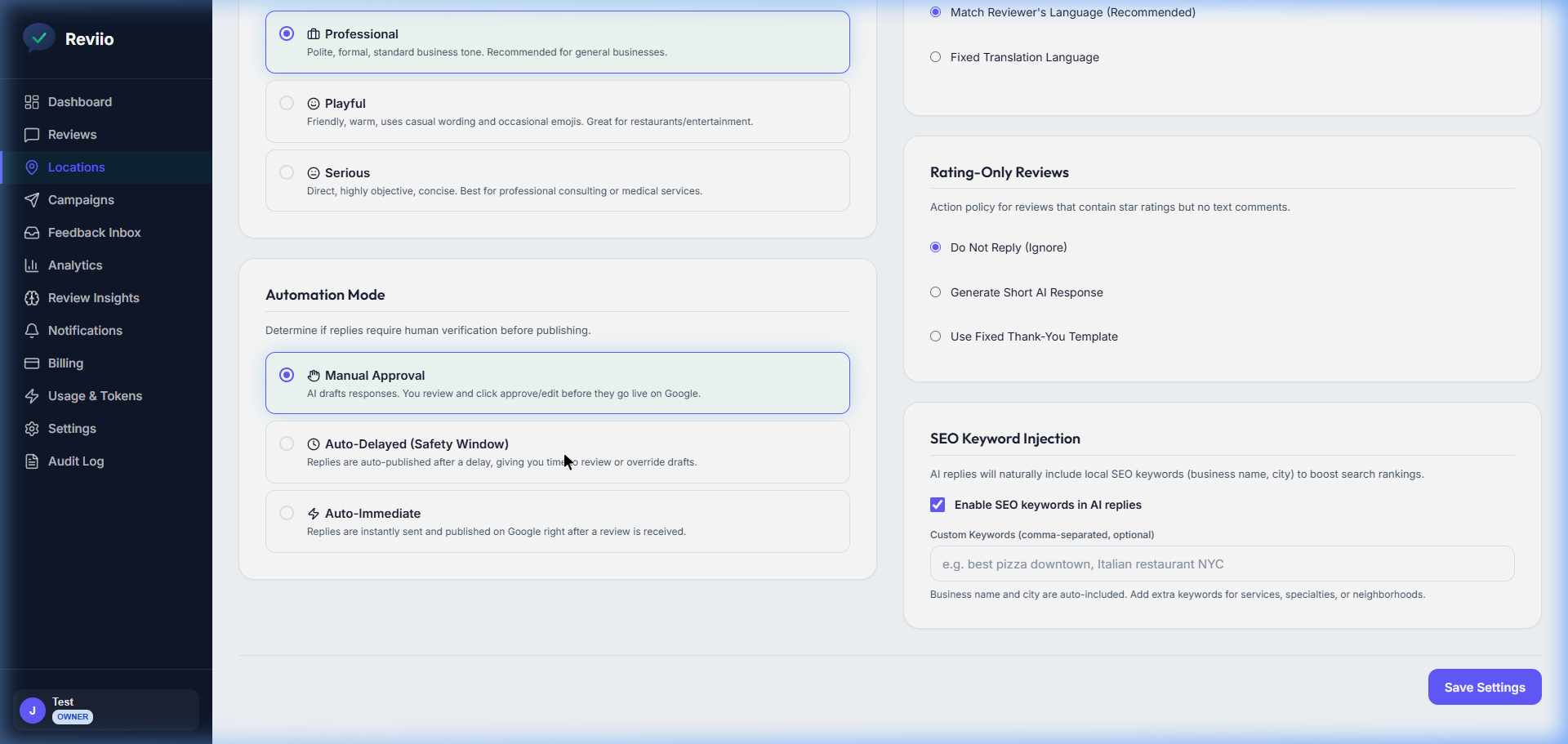Click "Polite, formal, standard business tone" description

tap(487, 52)
